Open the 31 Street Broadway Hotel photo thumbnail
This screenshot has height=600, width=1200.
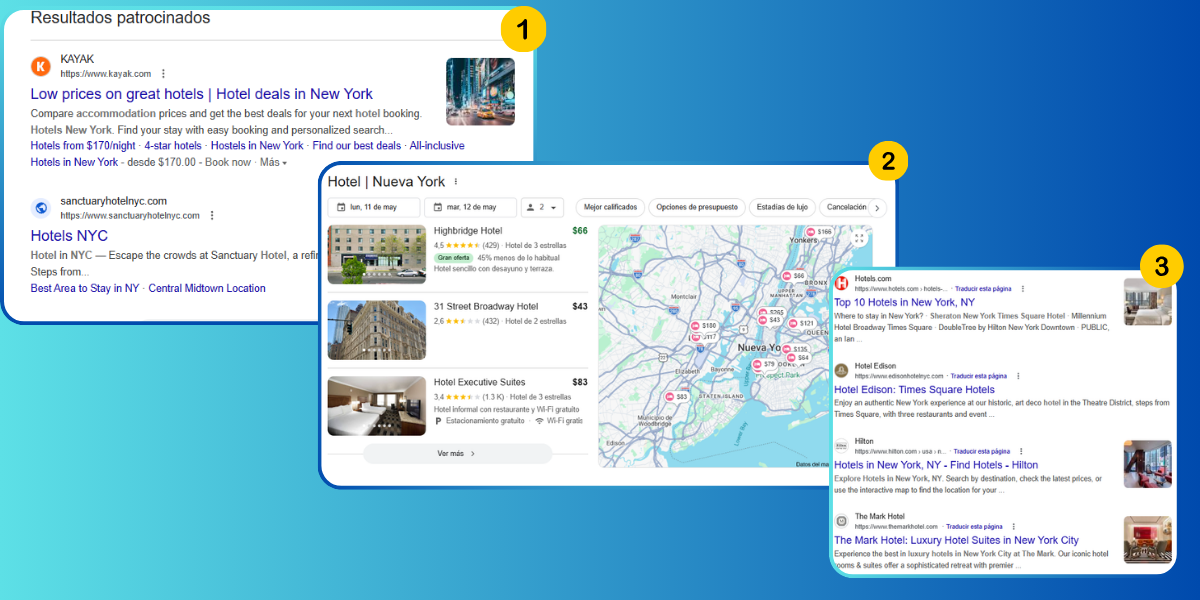[x=376, y=330]
